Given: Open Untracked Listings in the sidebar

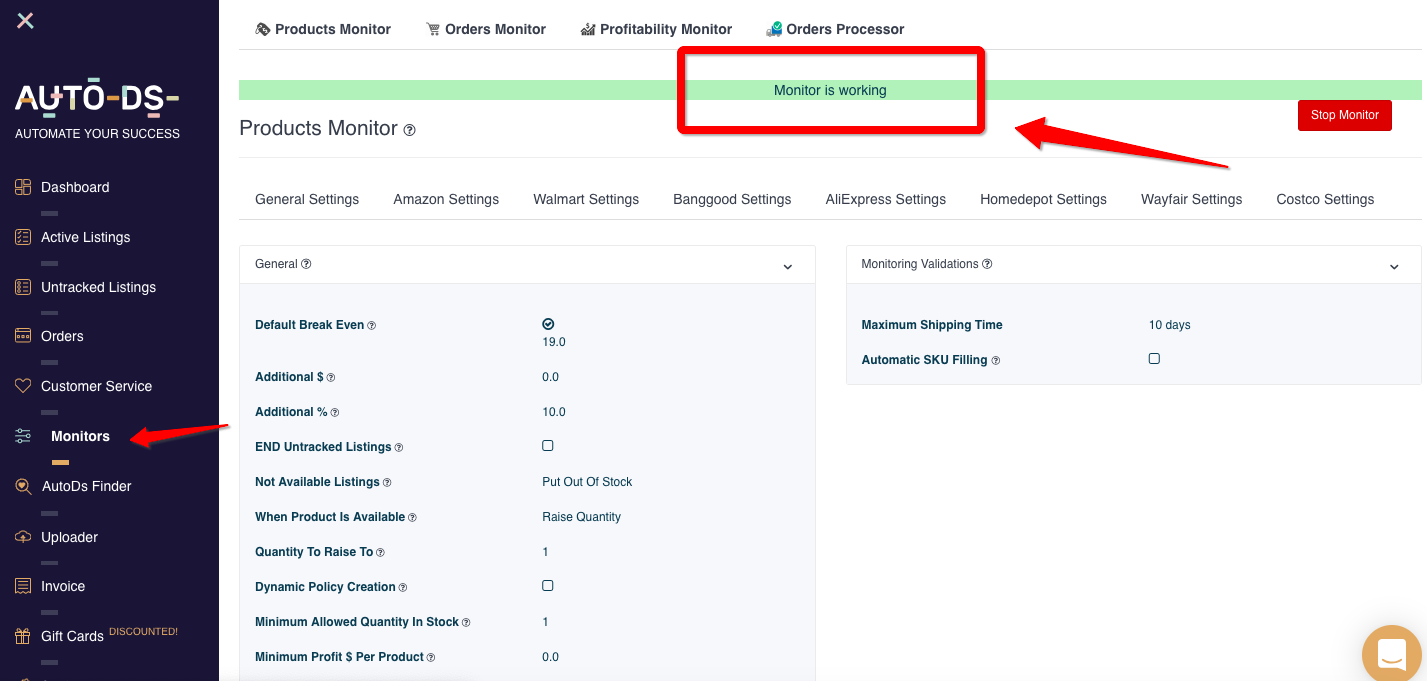Looking at the screenshot, I should [x=99, y=287].
